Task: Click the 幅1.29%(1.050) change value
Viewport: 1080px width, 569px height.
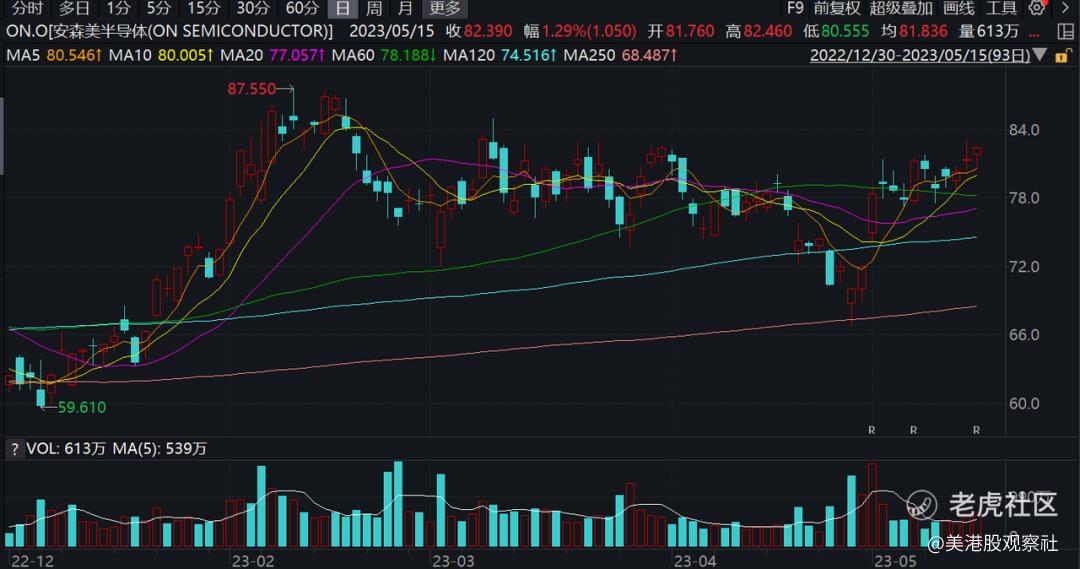Action: pyautogui.click(x=580, y=31)
